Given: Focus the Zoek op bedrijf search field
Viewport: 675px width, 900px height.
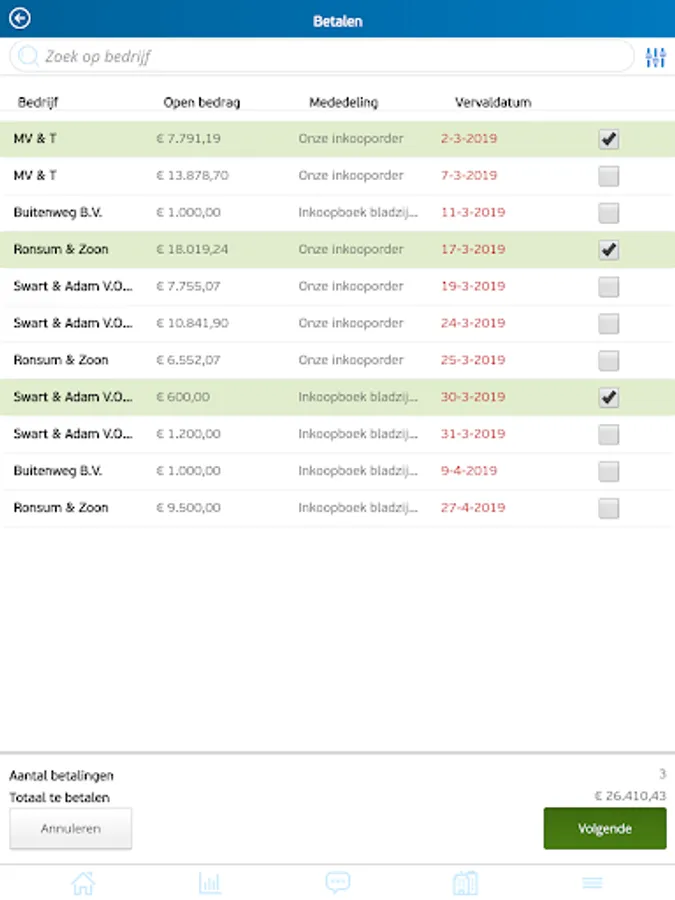Looking at the screenshot, I should point(330,57).
